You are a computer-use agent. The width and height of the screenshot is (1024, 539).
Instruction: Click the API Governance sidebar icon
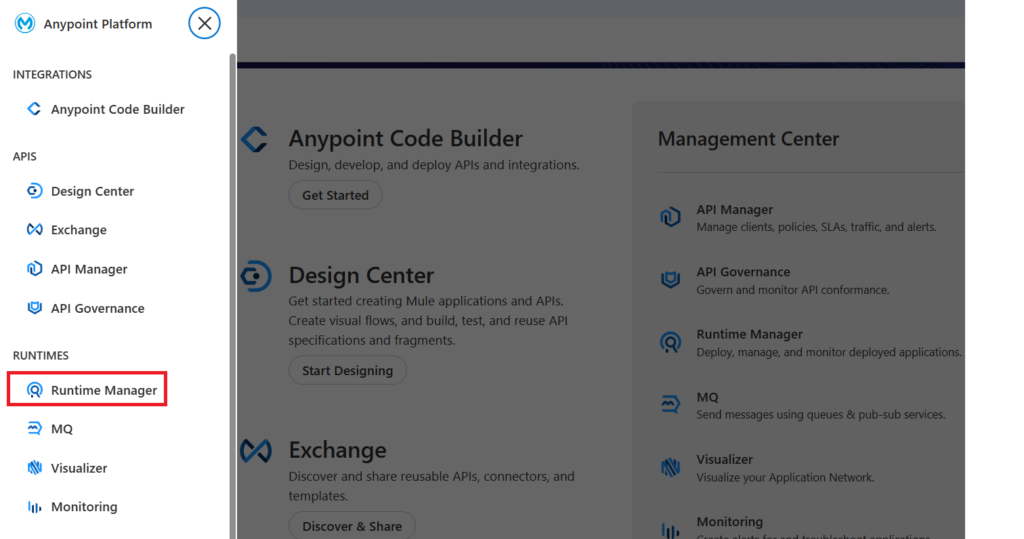[x=34, y=308]
